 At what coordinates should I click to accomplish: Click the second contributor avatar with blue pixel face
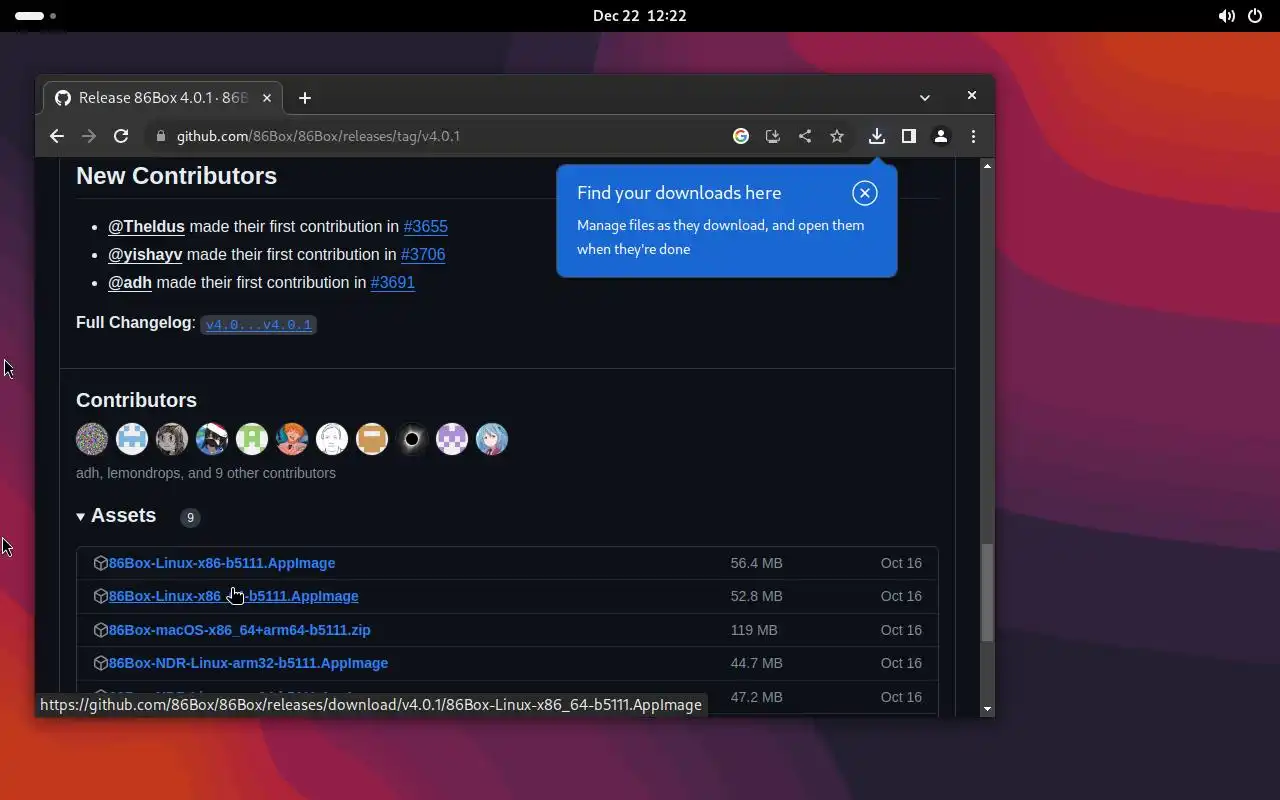132,439
